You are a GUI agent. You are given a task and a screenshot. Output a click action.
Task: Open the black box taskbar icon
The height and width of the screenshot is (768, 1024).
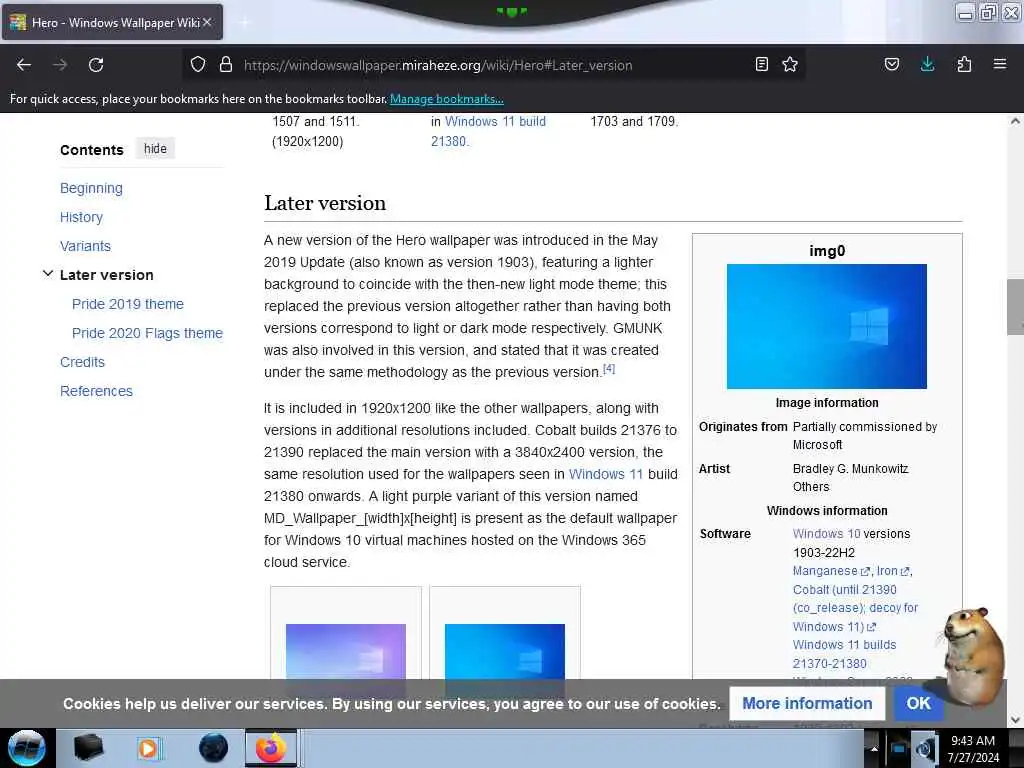pyautogui.click(x=88, y=748)
